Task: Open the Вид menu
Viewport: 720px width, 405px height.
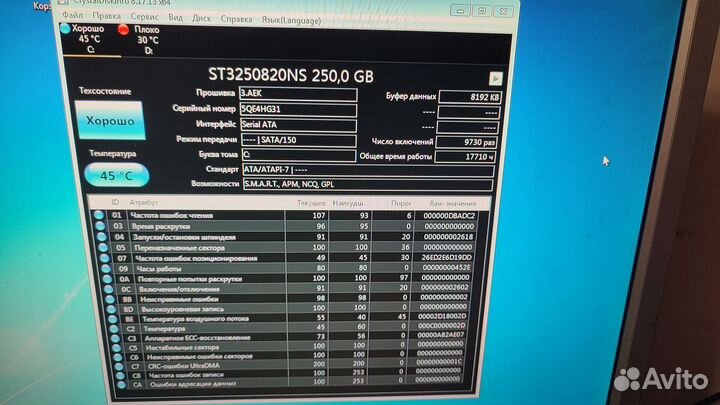Action: point(175,17)
